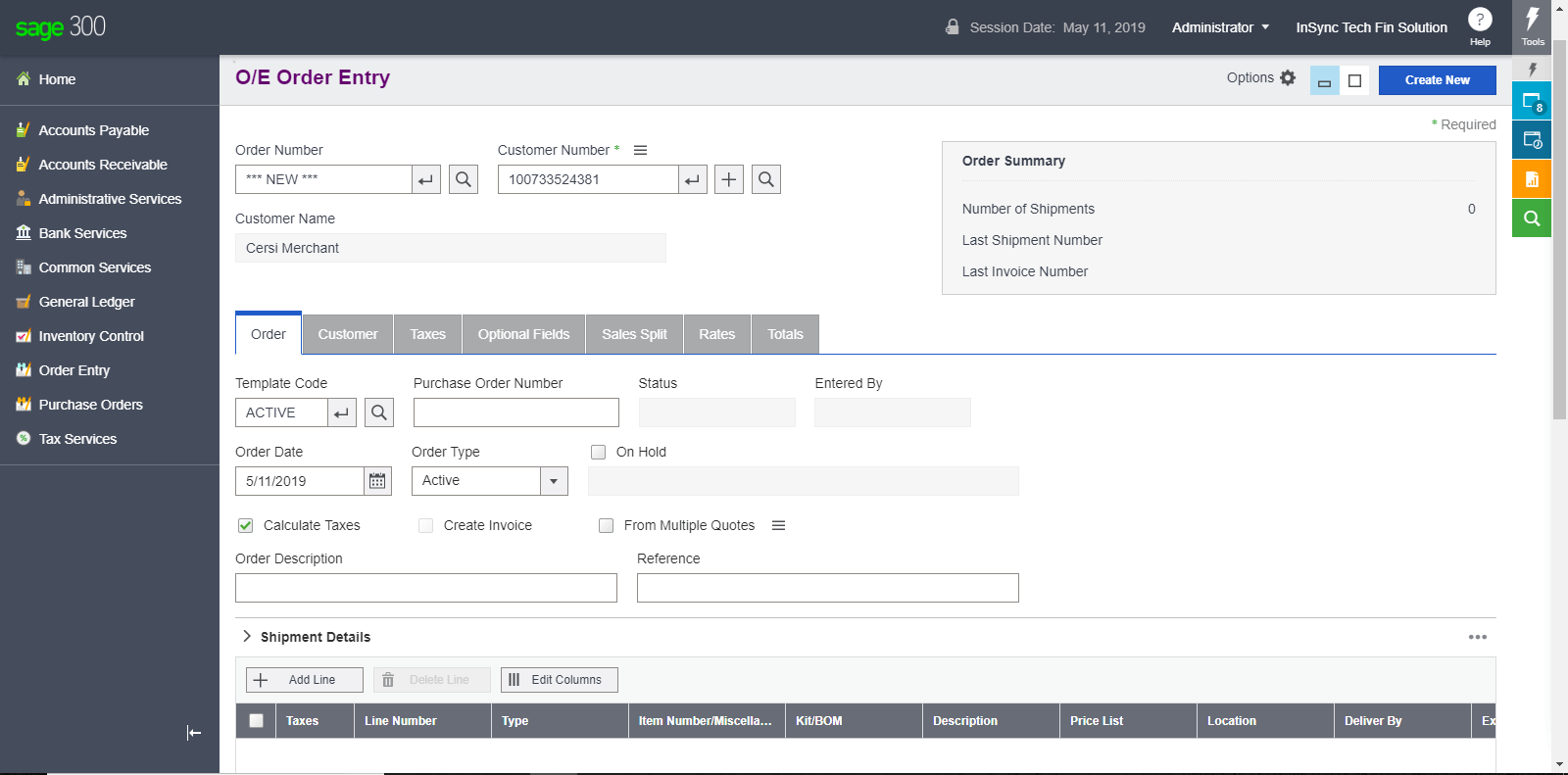Open the Template Code finder magnifier
The width and height of the screenshot is (1568, 775).
(379, 412)
